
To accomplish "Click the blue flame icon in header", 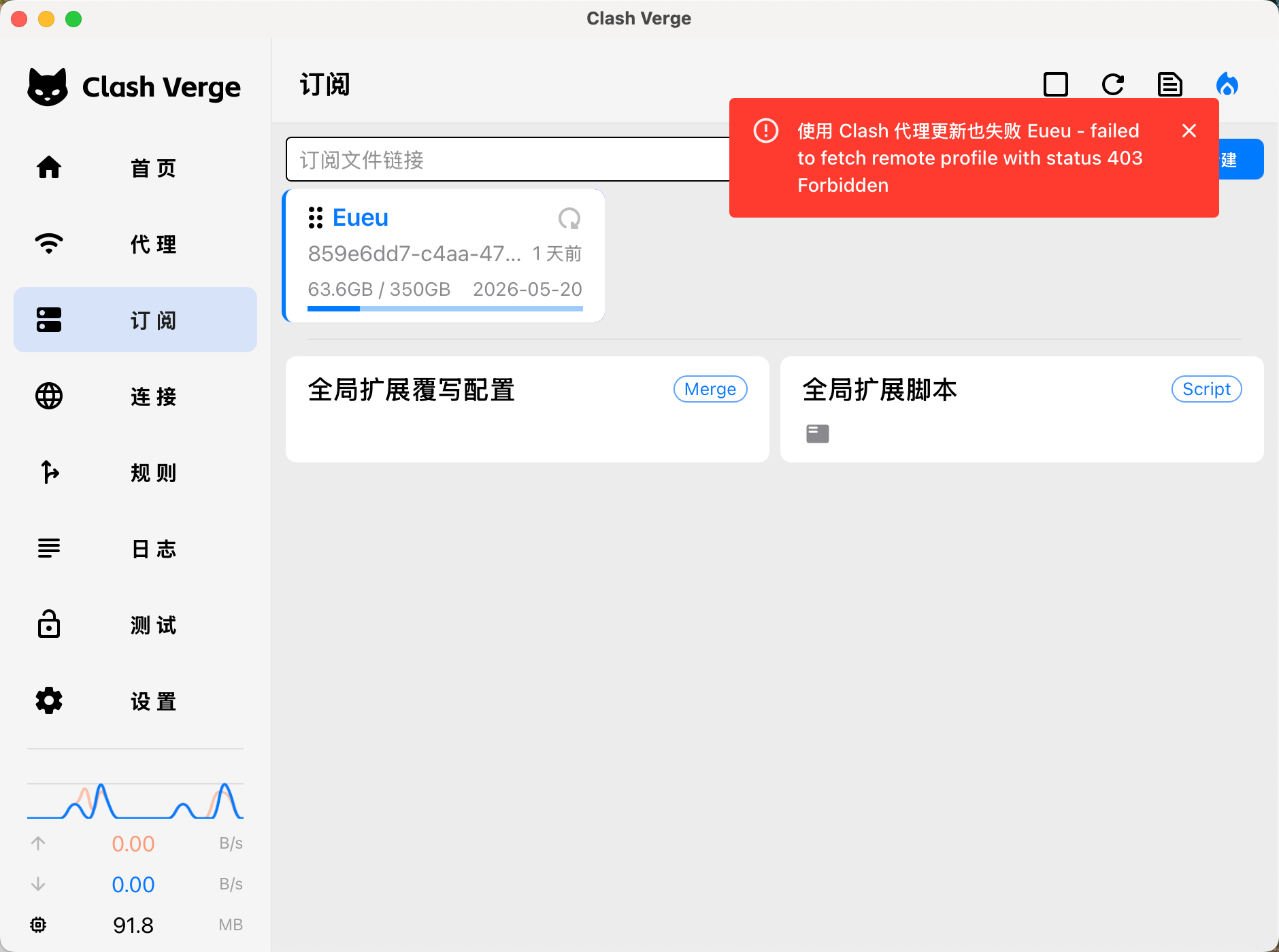I will (1227, 85).
